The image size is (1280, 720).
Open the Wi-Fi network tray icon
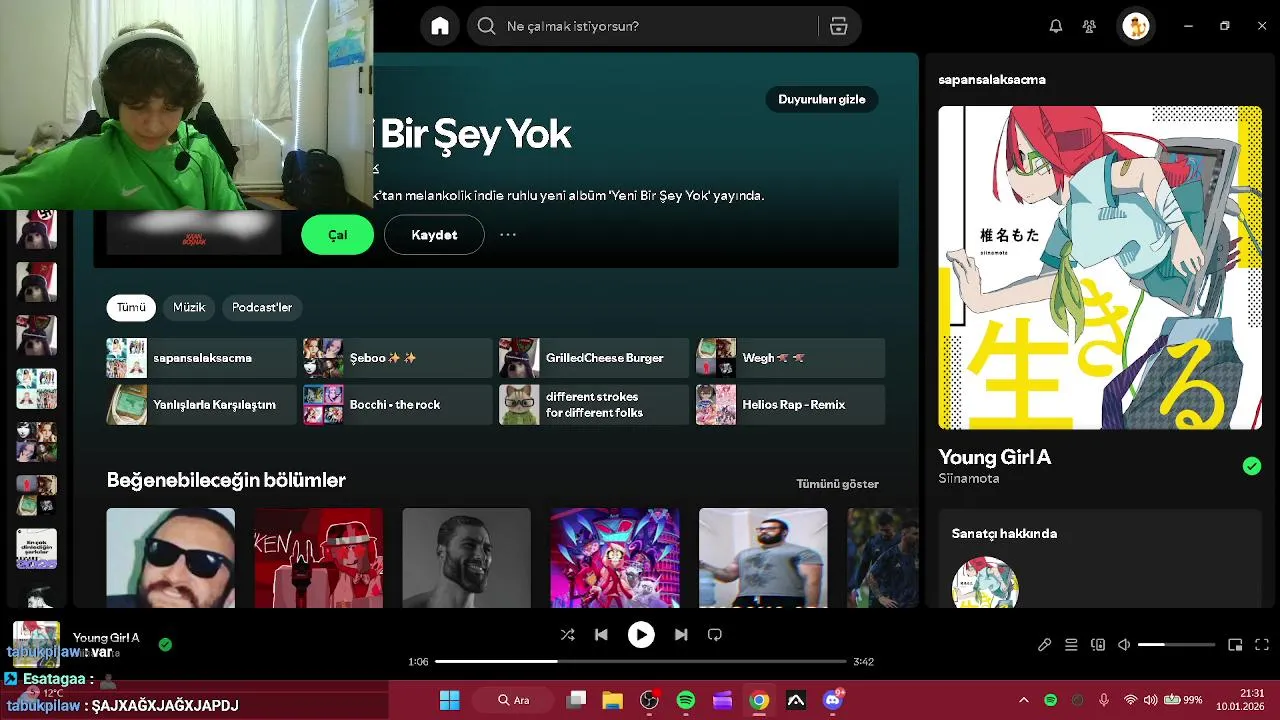click(x=1131, y=700)
